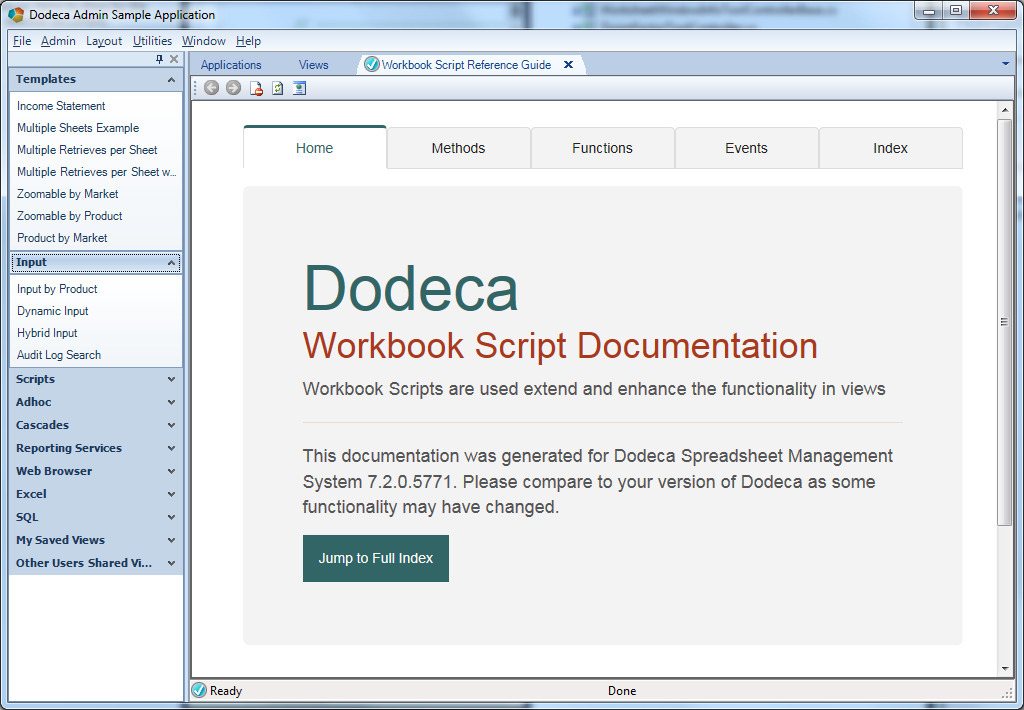Click the scrollbar up arrow
Image resolution: width=1024 pixels, height=710 pixels.
pos(1004,110)
